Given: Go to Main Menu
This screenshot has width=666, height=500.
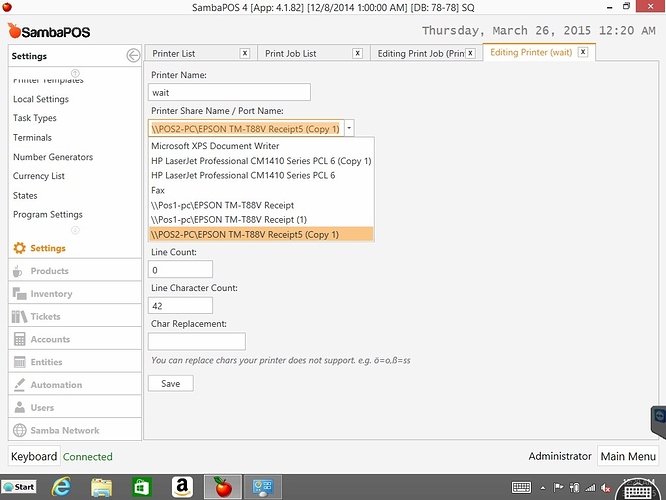Looking at the screenshot, I should [x=628, y=456].
